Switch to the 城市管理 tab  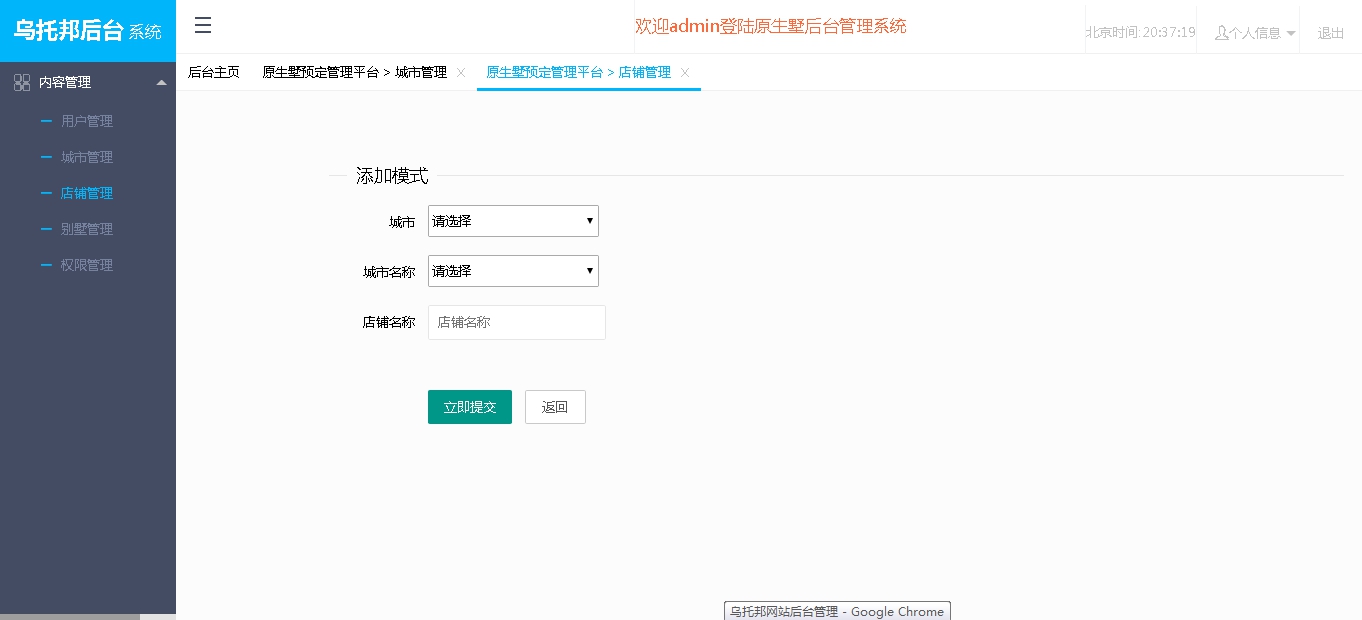pyautogui.click(x=354, y=73)
